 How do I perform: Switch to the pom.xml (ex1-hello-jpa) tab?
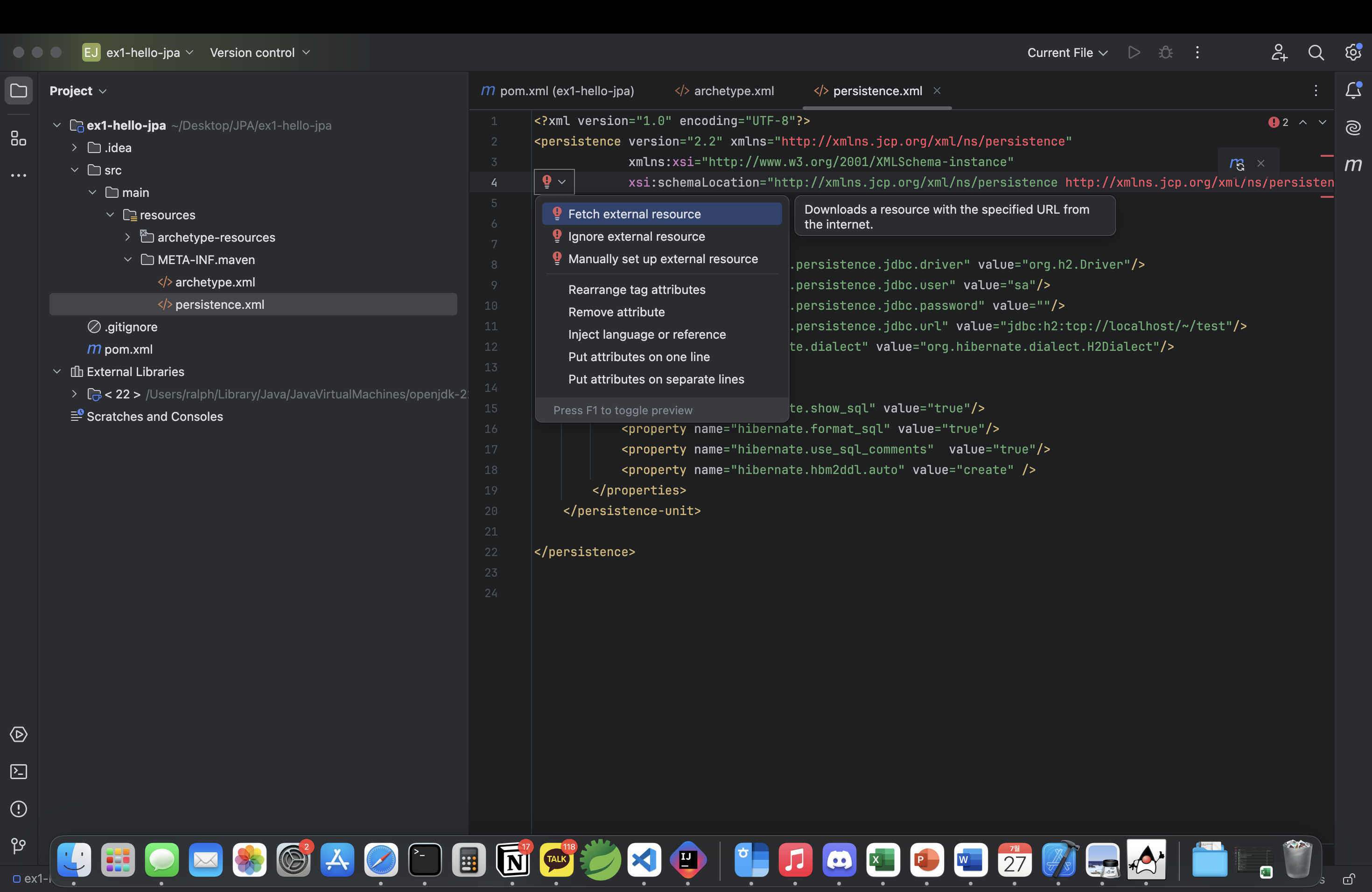(x=558, y=91)
